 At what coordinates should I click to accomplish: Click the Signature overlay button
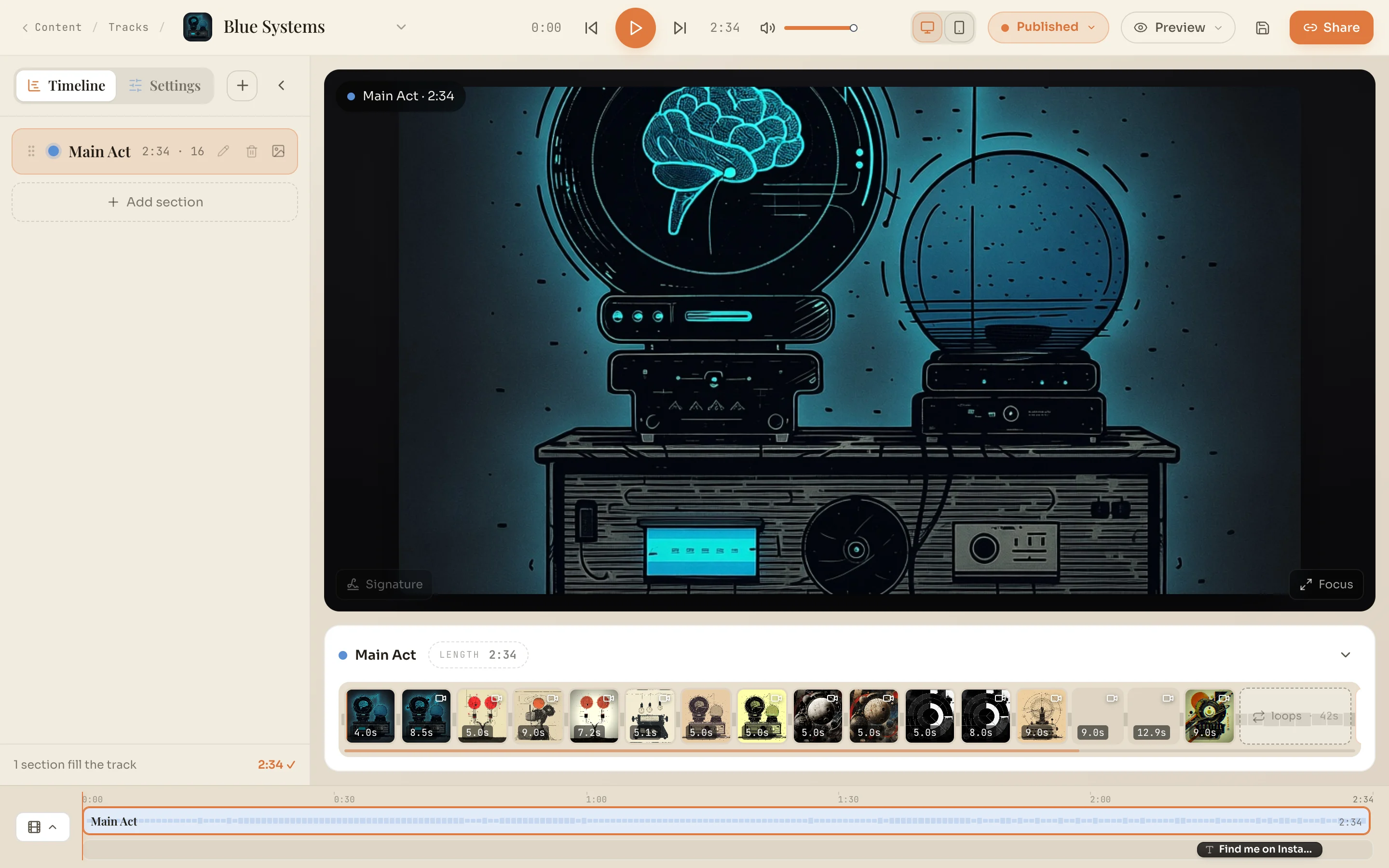point(384,584)
